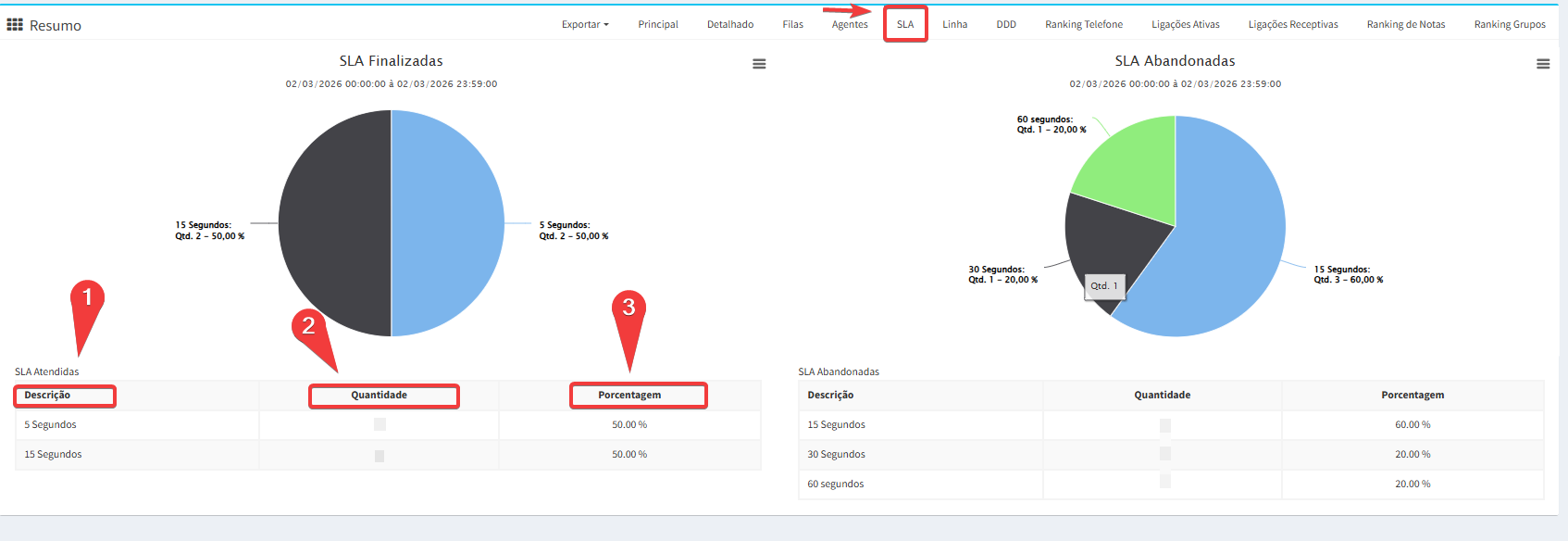Open the Linha tab

[955, 25]
